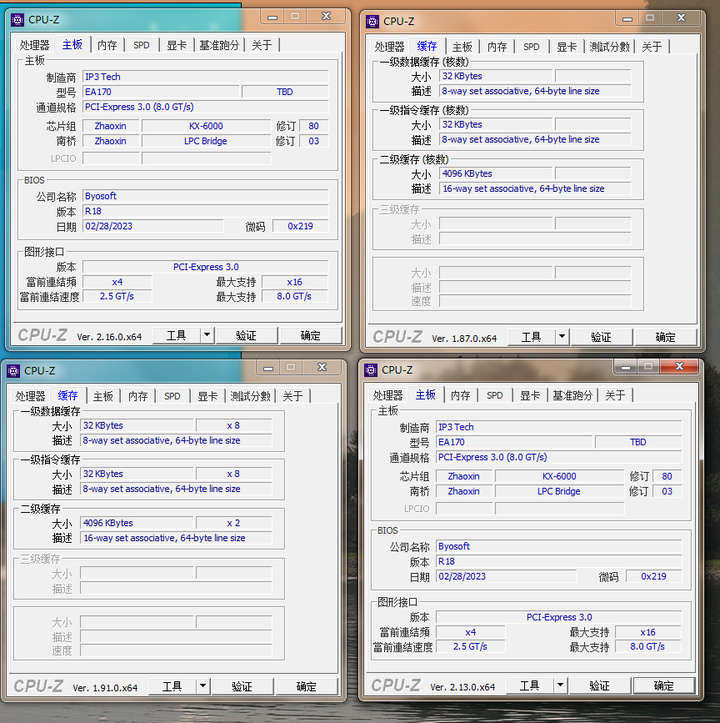720x723 pixels.
Task: Click CPU-Z app icon in version 2.16.0 window
Action: click(17, 20)
